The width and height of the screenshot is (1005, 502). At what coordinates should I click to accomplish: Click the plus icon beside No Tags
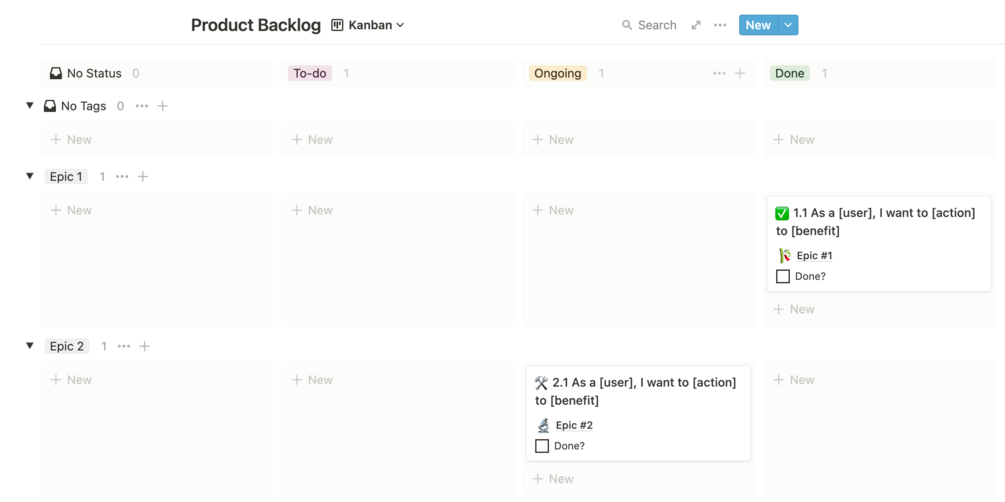(163, 106)
